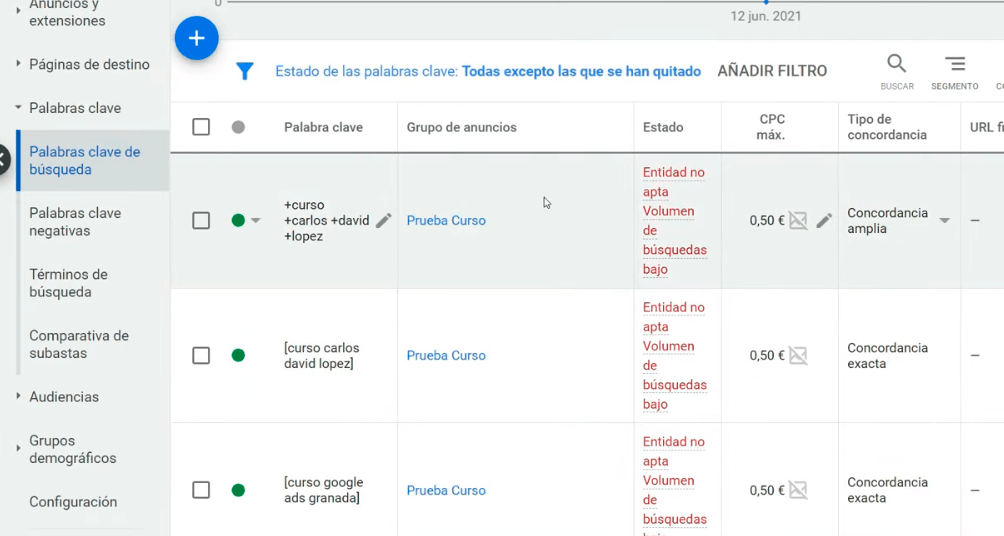Screen dimensions: 1004x536
Task: Sort by Grupo de anuncios column header
Action: tap(462, 127)
